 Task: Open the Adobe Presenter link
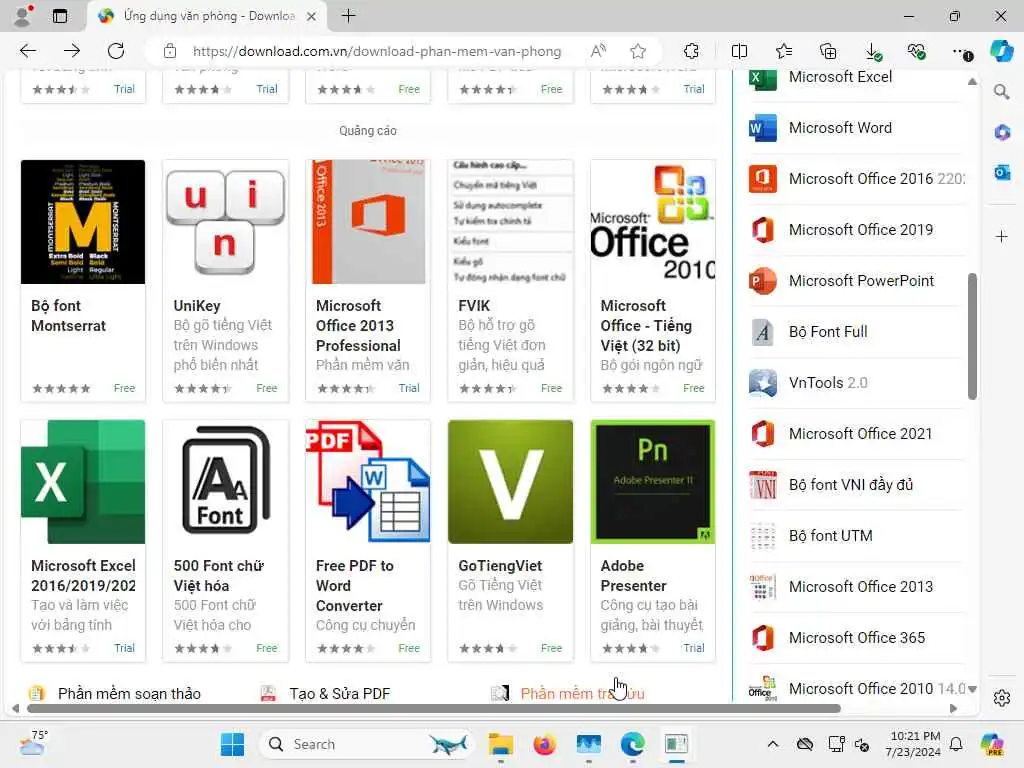(633, 575)
